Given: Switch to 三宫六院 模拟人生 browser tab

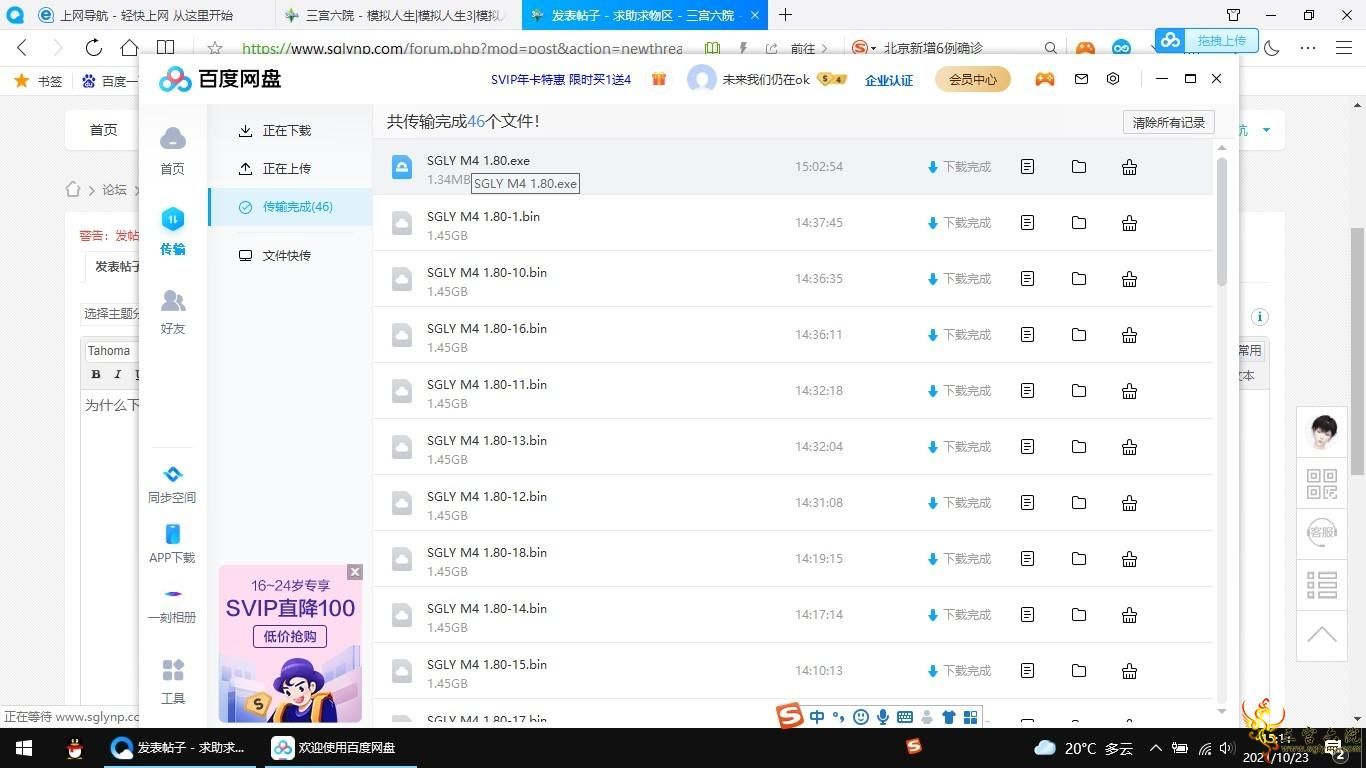Looking at the screenshot, I should tap(398, 15).
